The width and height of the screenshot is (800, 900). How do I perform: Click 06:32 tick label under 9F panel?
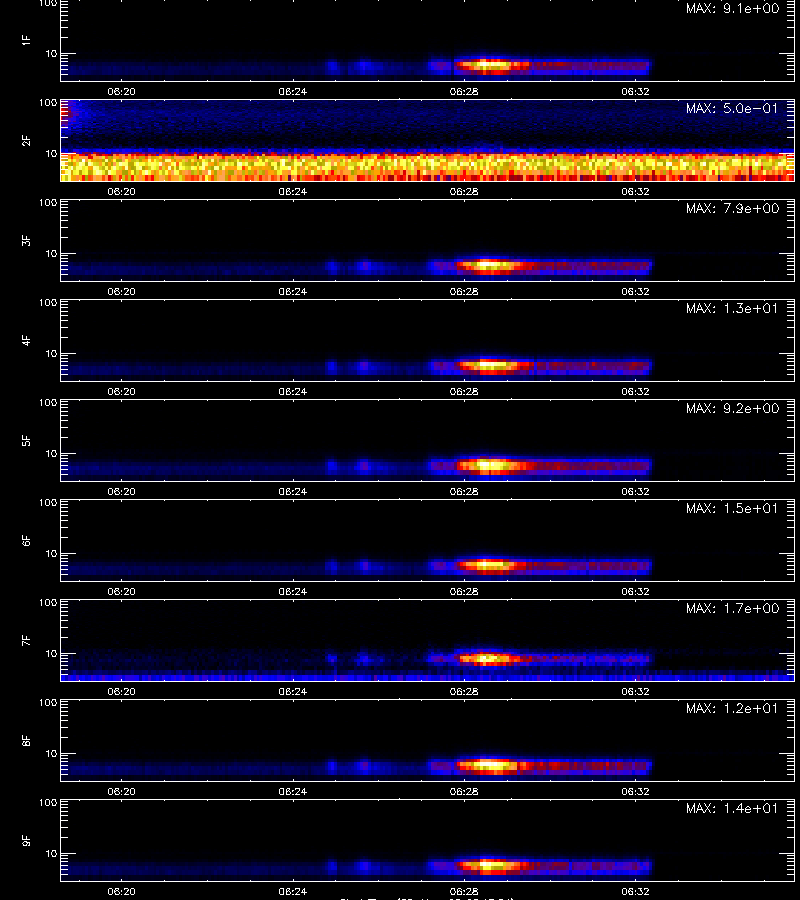[x=635, y=891]
